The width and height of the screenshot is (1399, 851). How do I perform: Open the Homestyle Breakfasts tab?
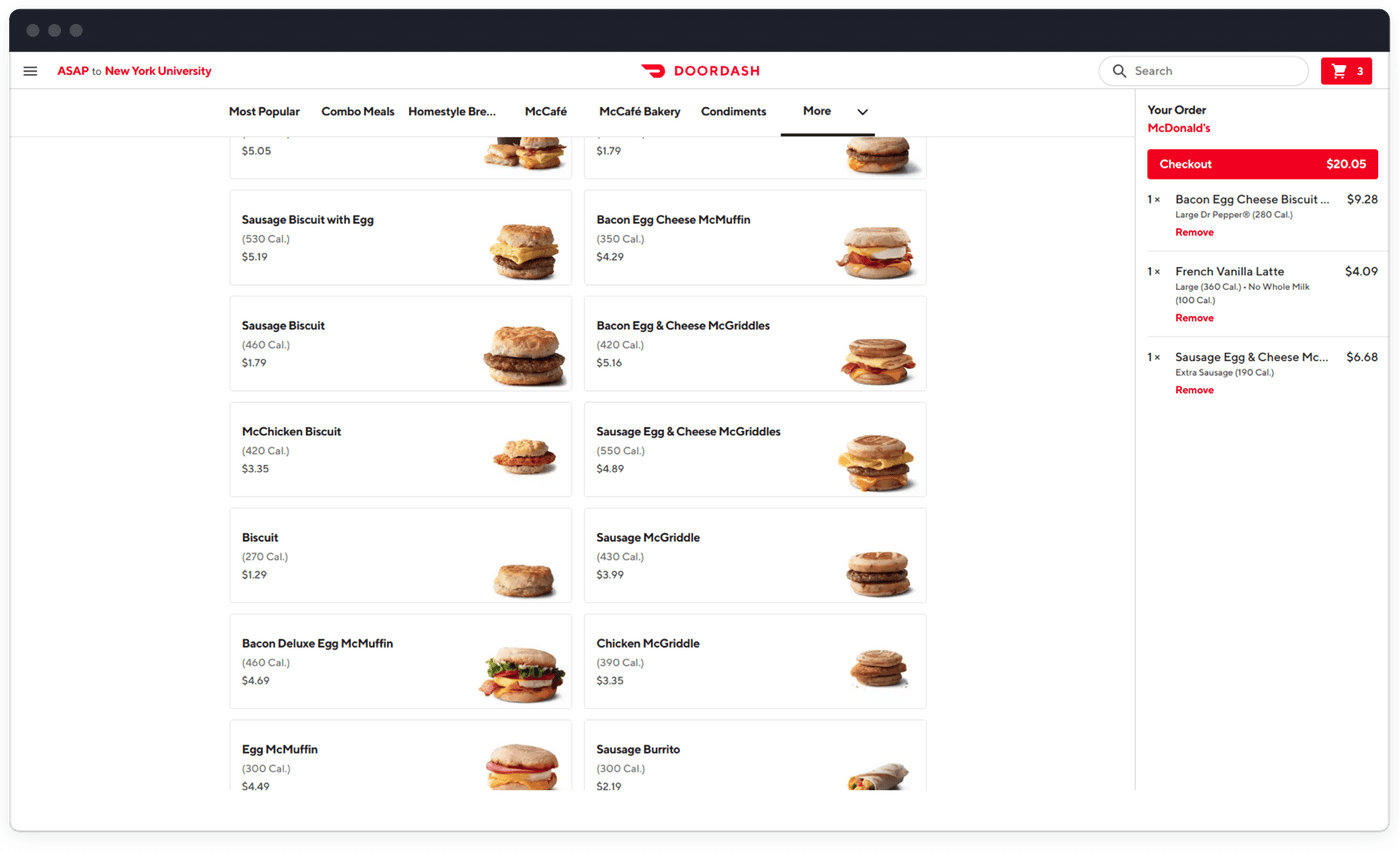click(x=453, y=112)
